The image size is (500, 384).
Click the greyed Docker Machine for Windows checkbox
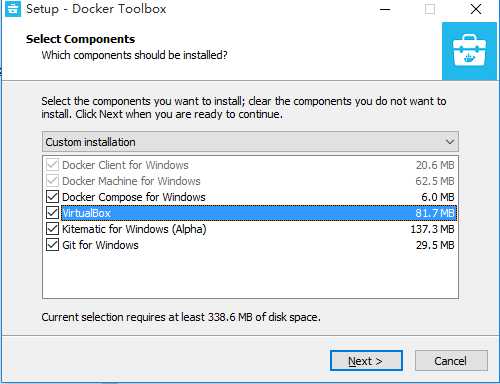(52, 181)
